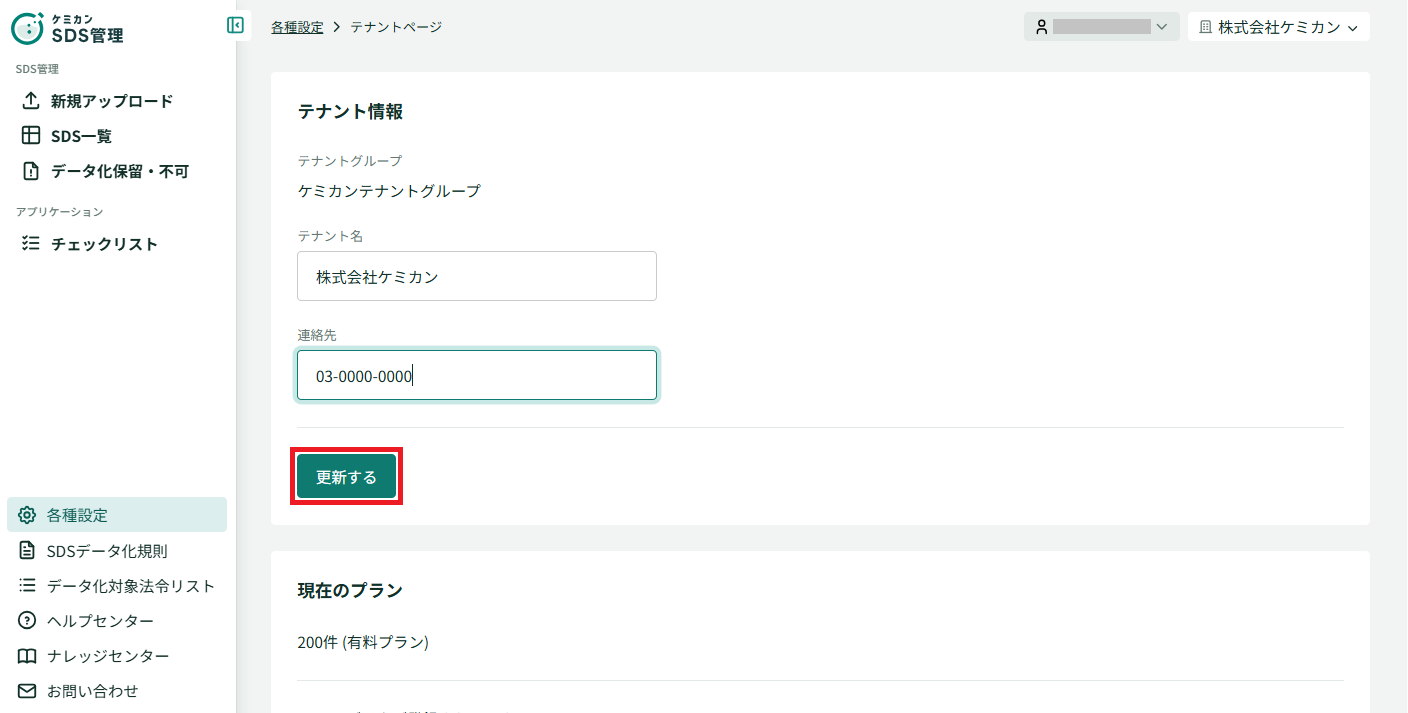Click the building icon beside tenant name
This screenshot has height=713, width=1408.
1205,27
